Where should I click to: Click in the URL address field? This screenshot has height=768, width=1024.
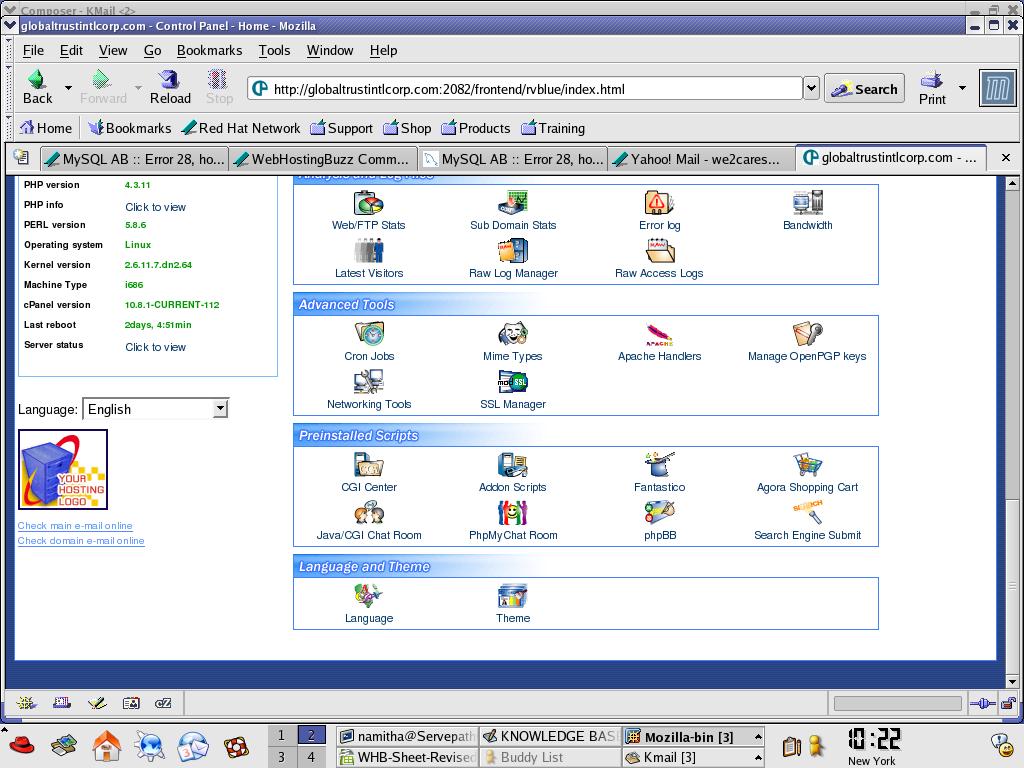pyautogui.click(x=530, y=89)
